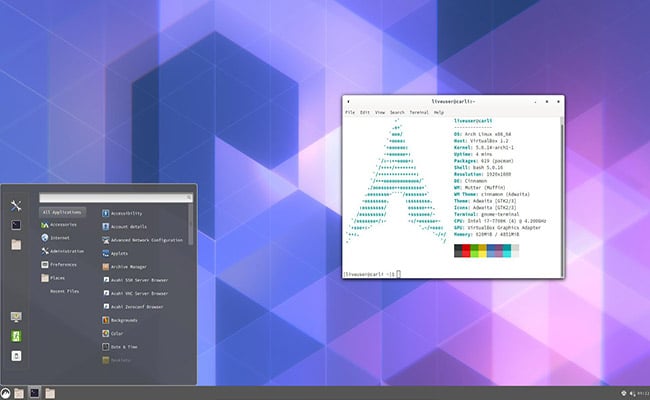Click the cyan color block in neofetch output
The height and width of the screenshot is (400, 650).
pyautogui.click(x=507, y=250)
